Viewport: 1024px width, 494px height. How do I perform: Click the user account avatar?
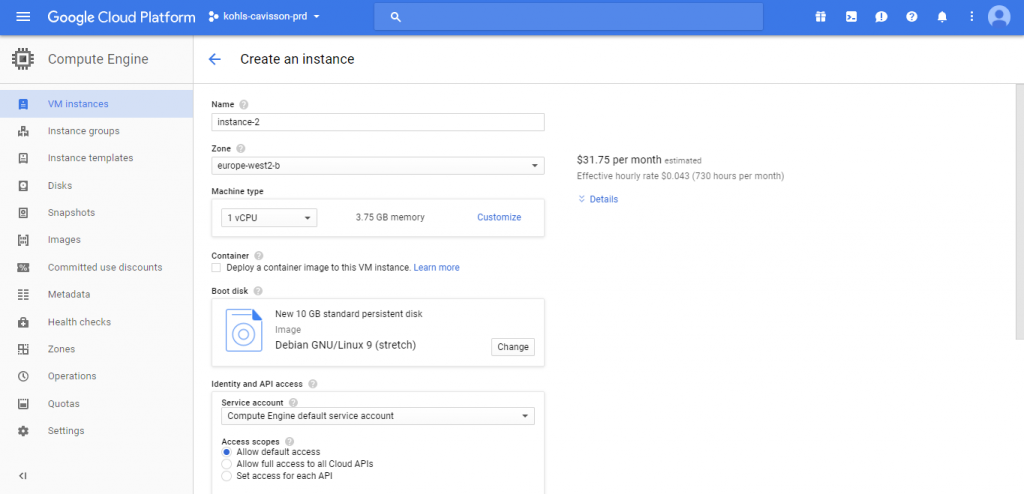click(x=998, y=17)
